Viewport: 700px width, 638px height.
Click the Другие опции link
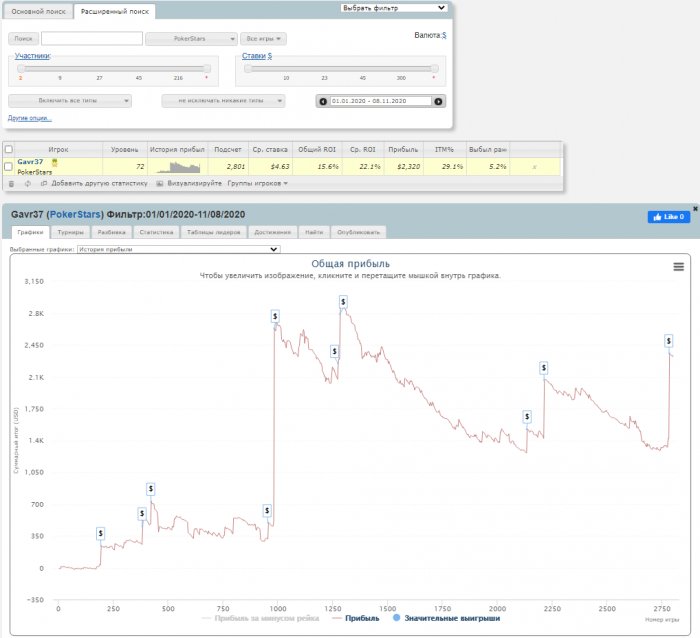(30, 118)
